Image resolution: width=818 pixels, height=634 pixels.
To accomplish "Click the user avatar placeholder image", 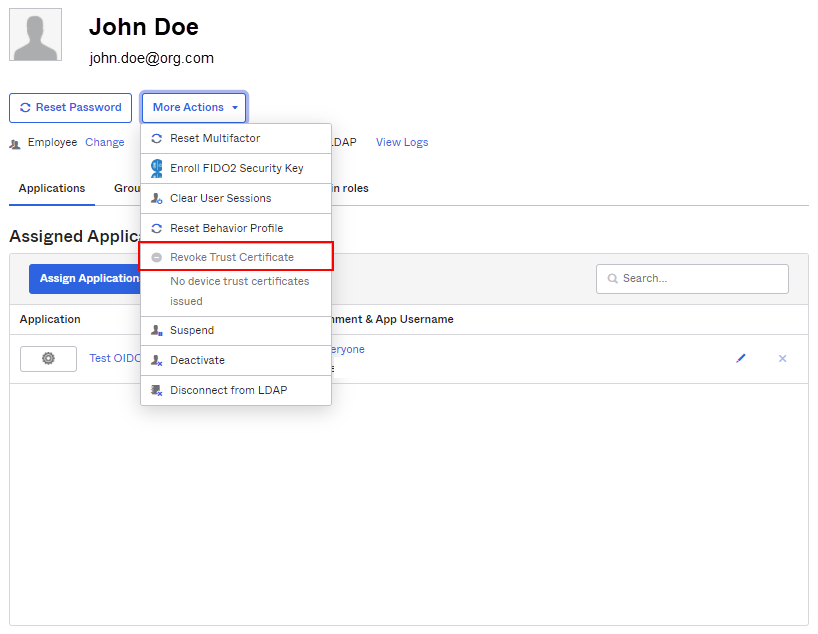I will pyautogui.click(x=35, y=35).
